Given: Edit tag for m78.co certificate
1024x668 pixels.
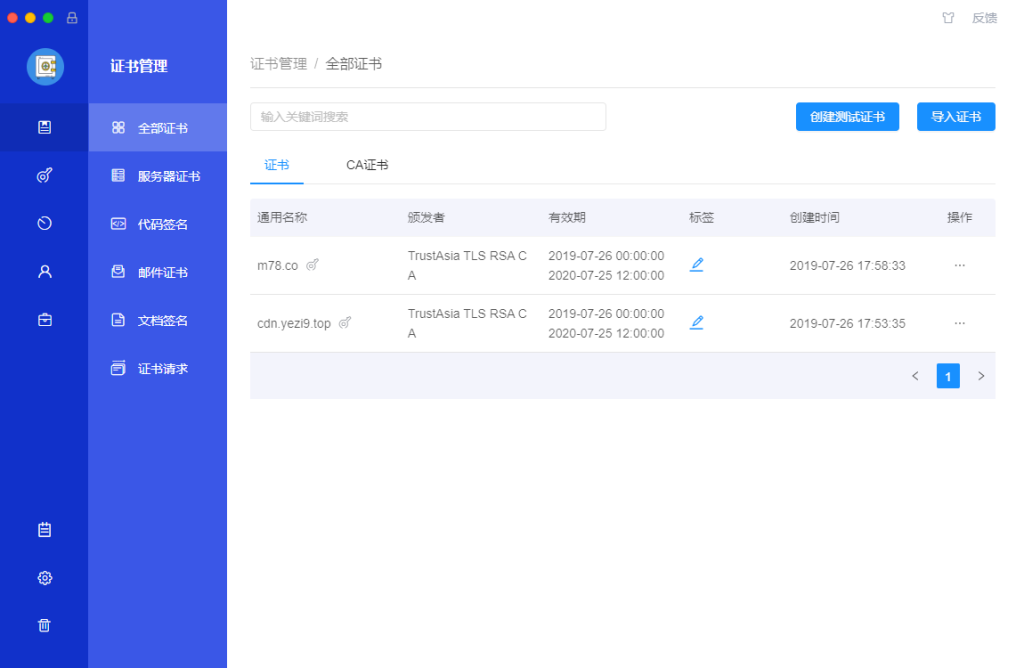Looking at the screenshot, I should [697, 264].
